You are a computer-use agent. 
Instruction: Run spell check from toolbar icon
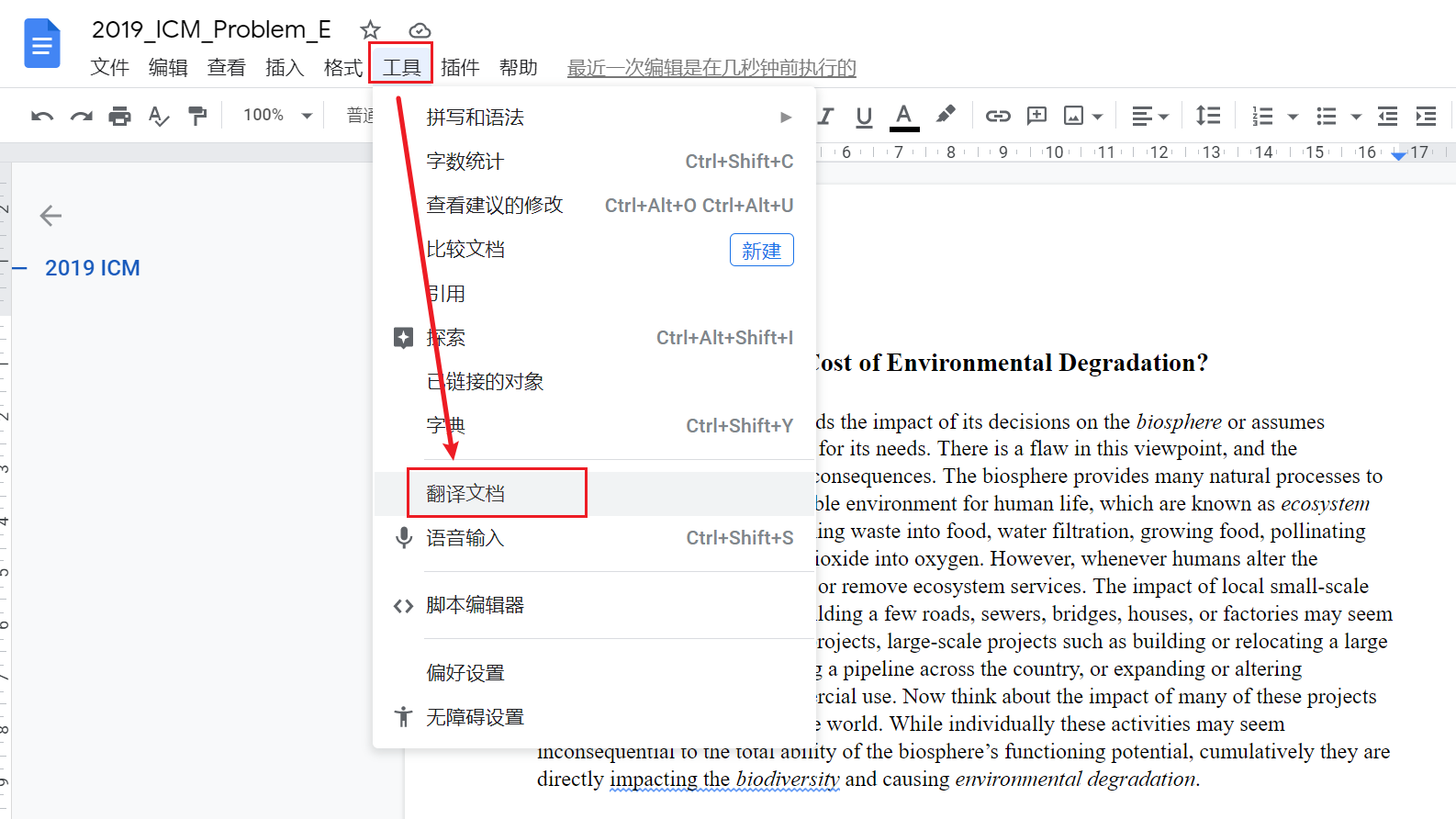[159, 116]
